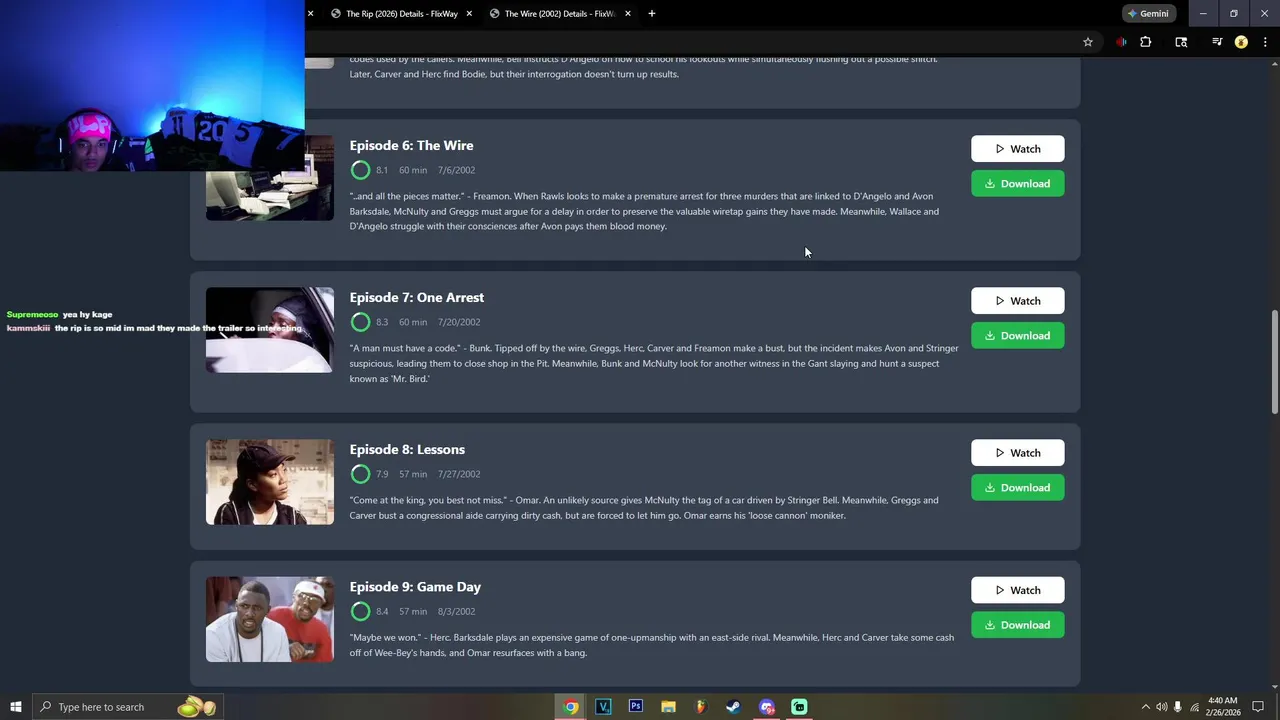This screenshot has height=720, width=1280.
Task: Open the Chrome profile avatar
Action: coord(1241,42)
